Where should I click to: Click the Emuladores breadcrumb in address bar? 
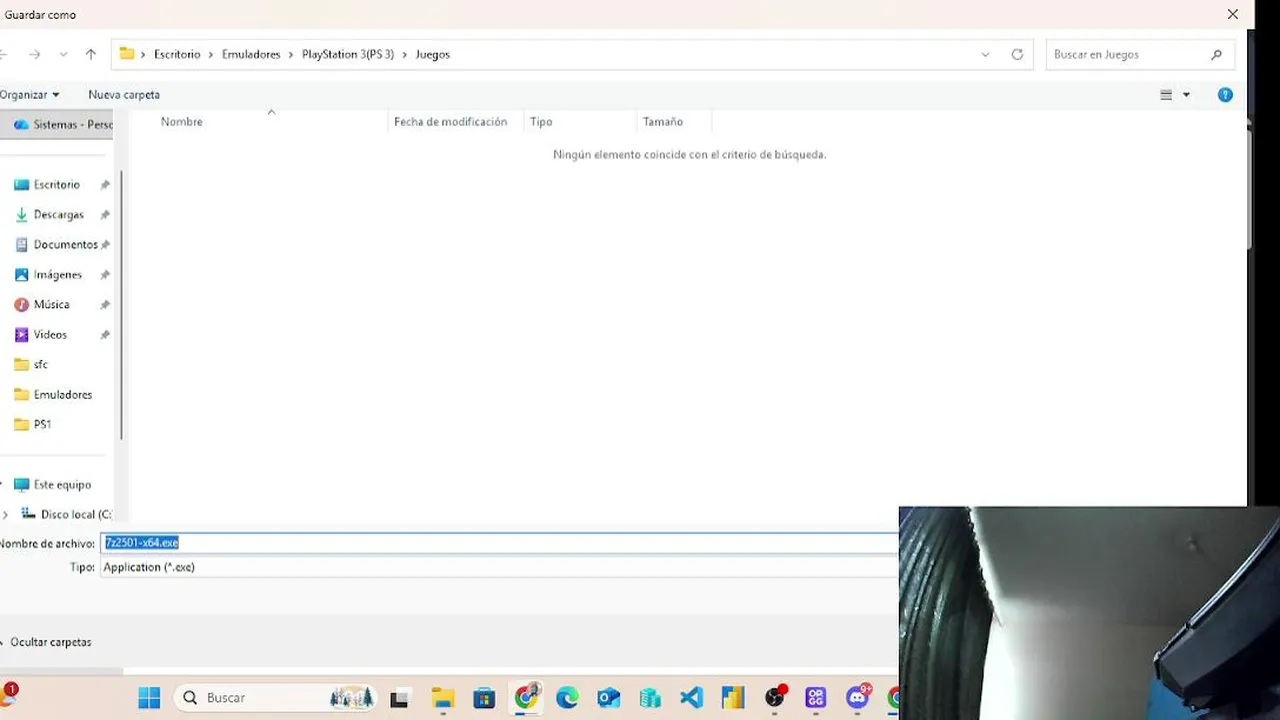pos(251,54)
